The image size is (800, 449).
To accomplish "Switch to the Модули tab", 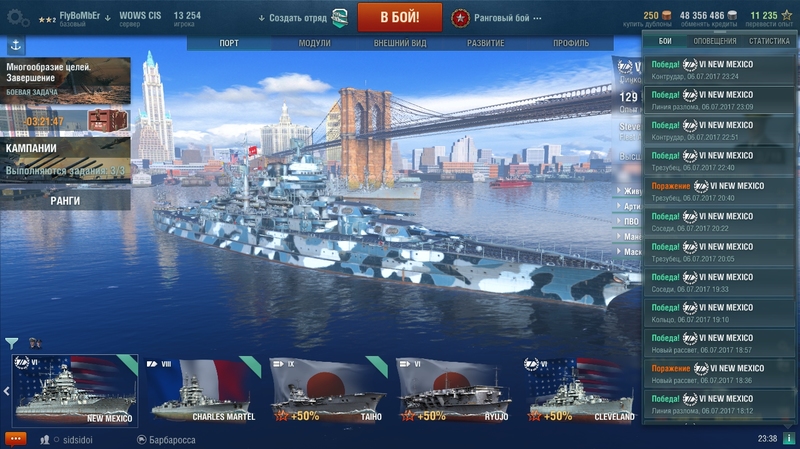I will (x=314, y=43).
